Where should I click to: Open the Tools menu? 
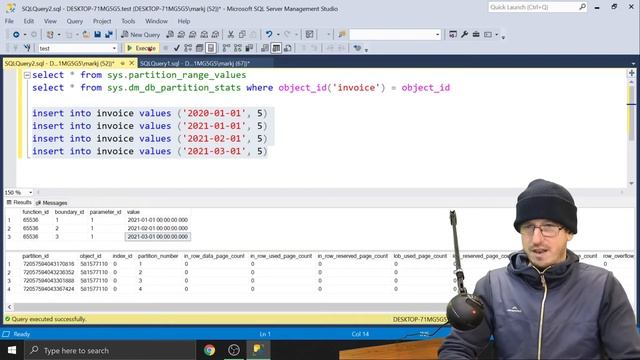click(x=128, y=21)
